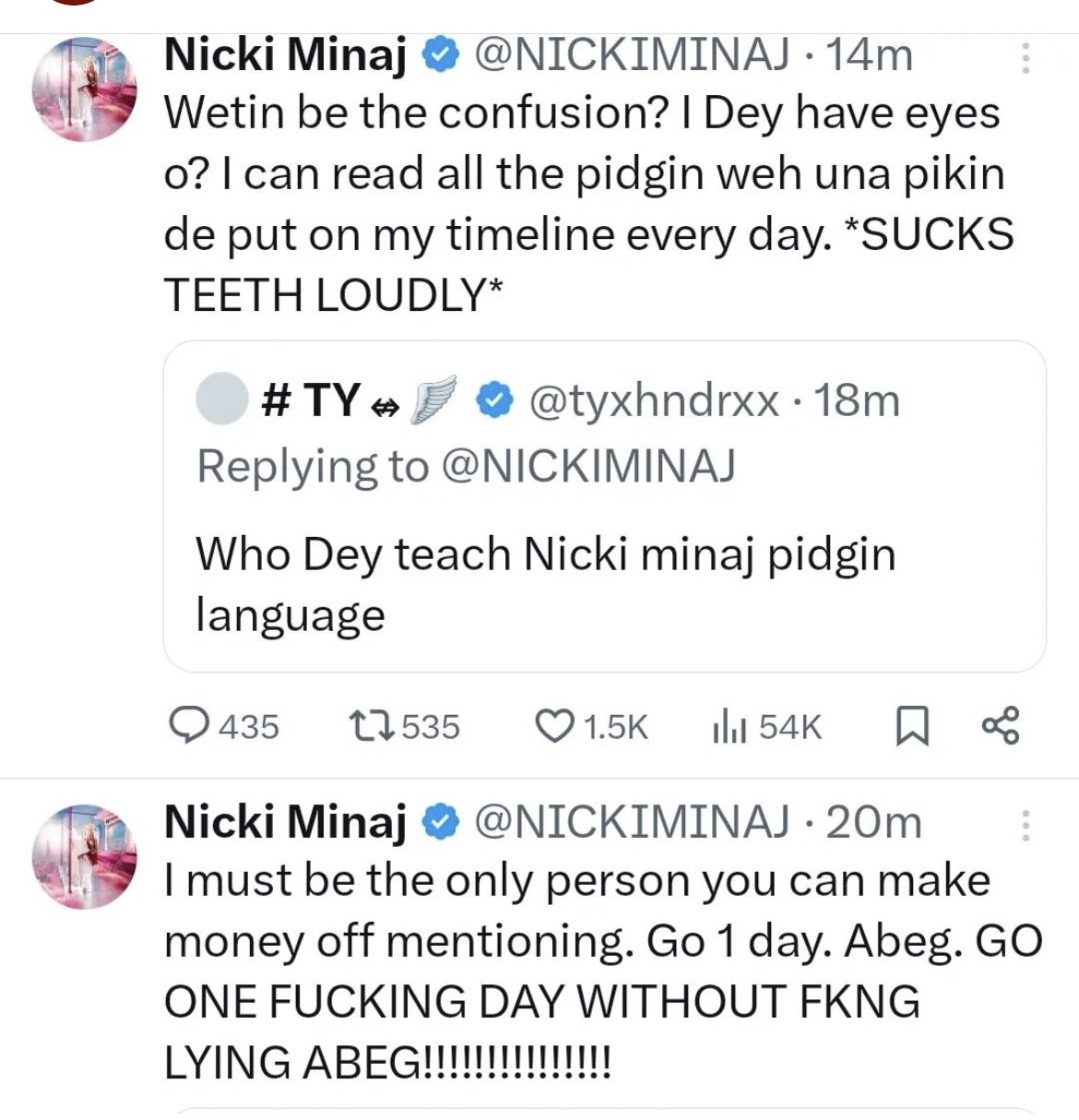The height and width of the screenshot is (1120, 1079).
Task: Share the first Nicki Minaj tweet
Action: point(1001,726)
